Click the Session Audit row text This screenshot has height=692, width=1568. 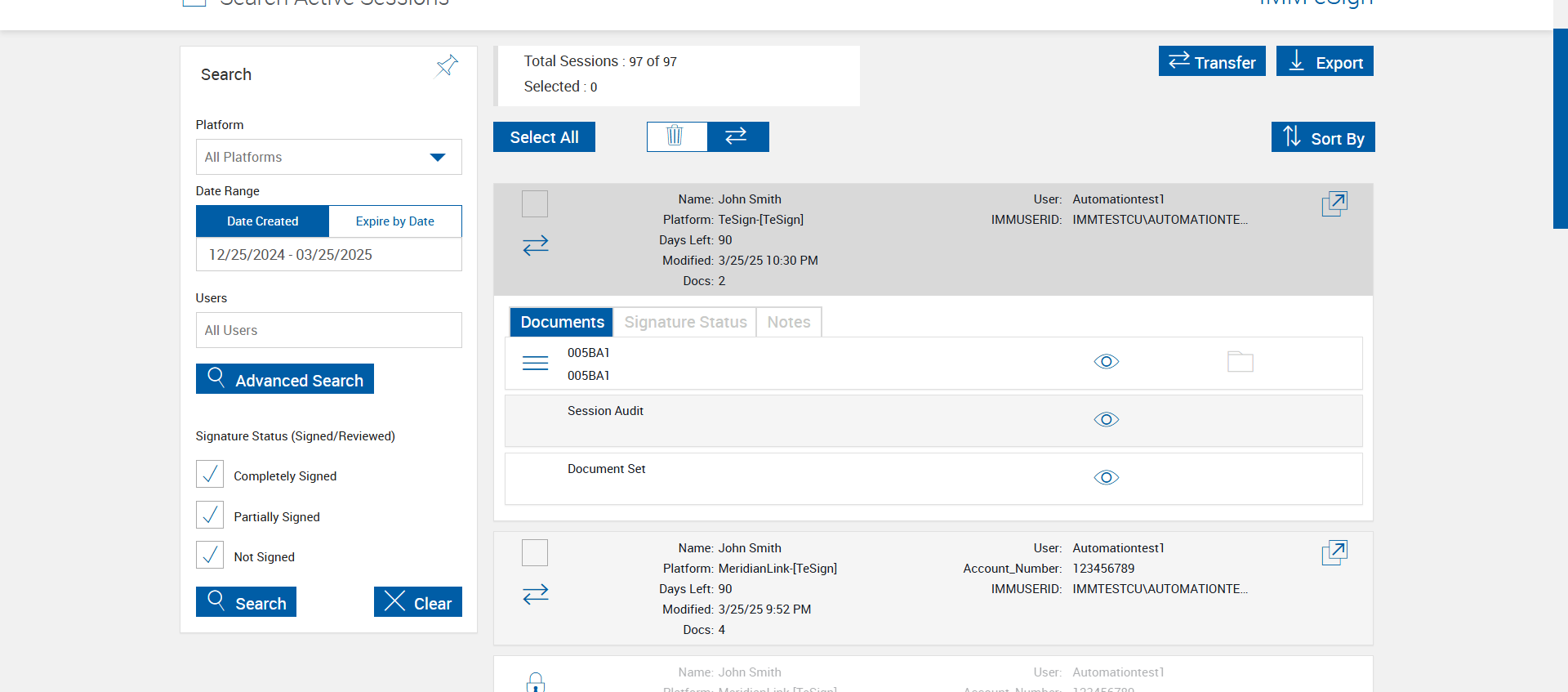pyautogui.click(x=605, y=411)
